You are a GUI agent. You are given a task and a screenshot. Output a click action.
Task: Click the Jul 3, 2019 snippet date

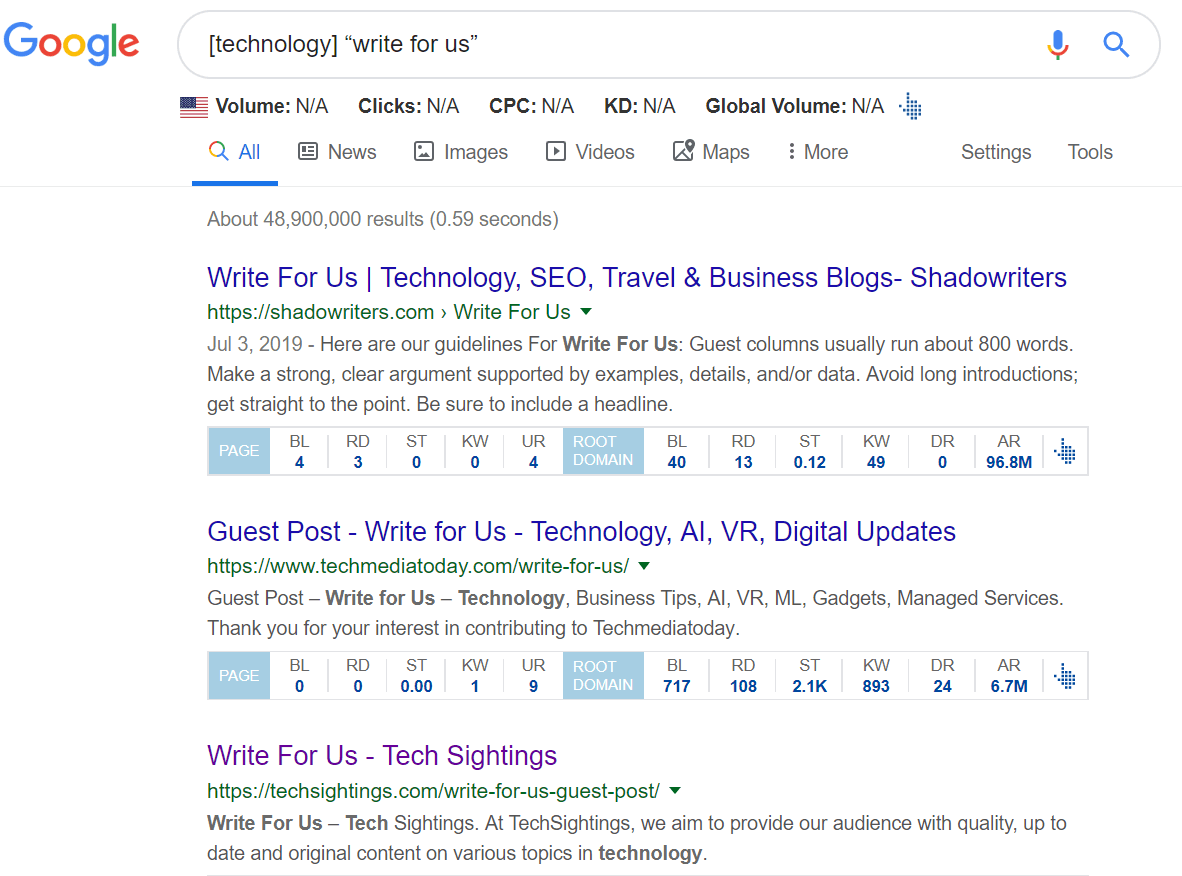point(255,344)
